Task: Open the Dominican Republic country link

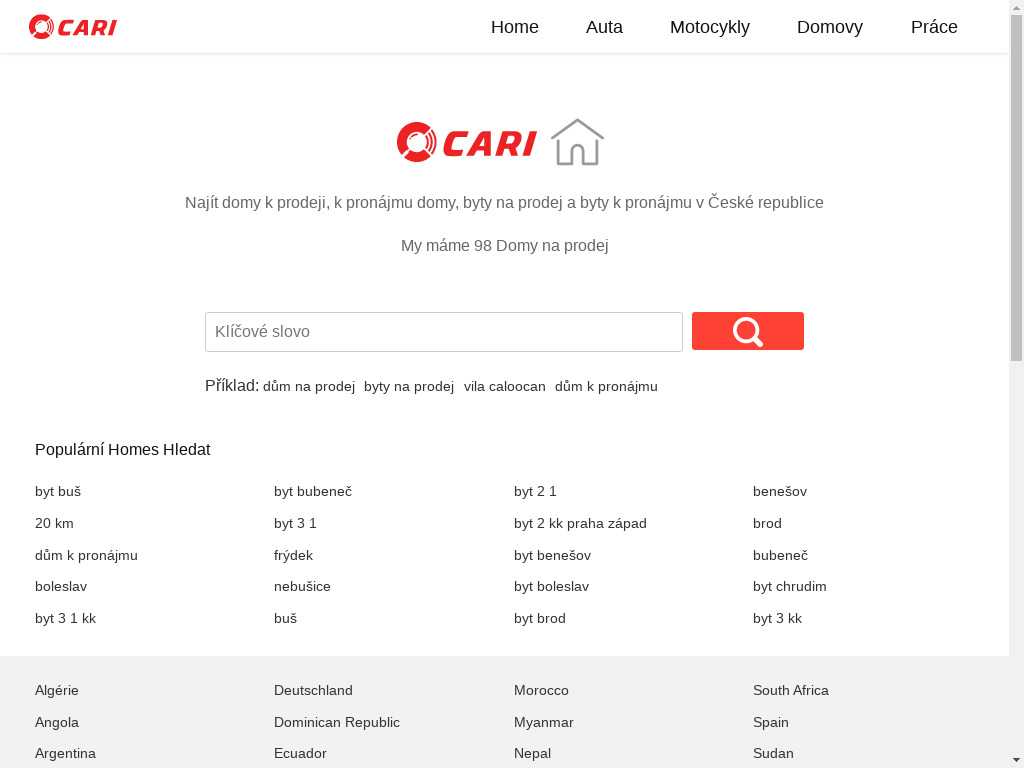Action: coord(336,722)
